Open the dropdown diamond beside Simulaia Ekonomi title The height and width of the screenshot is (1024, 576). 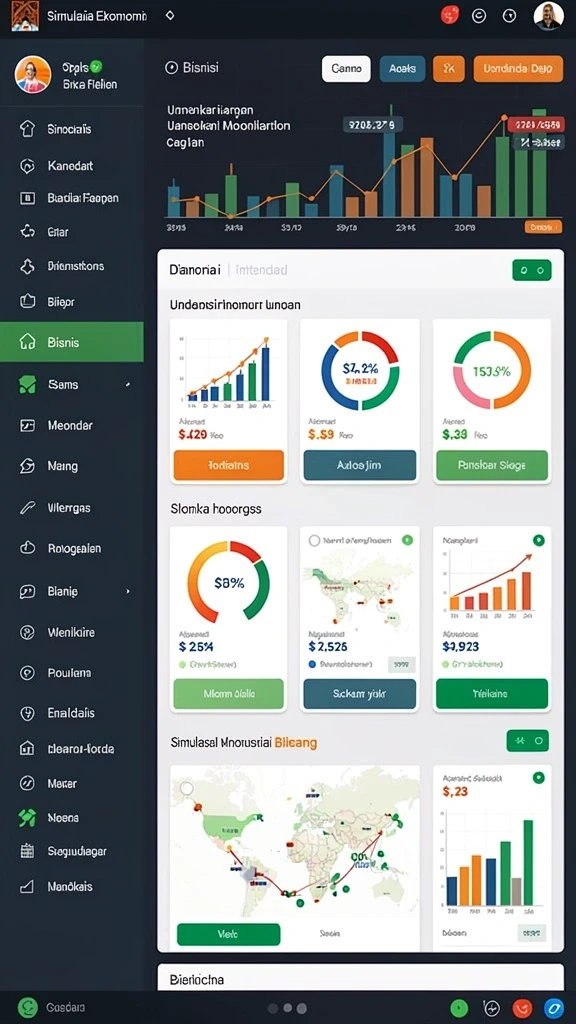point(170,14)
